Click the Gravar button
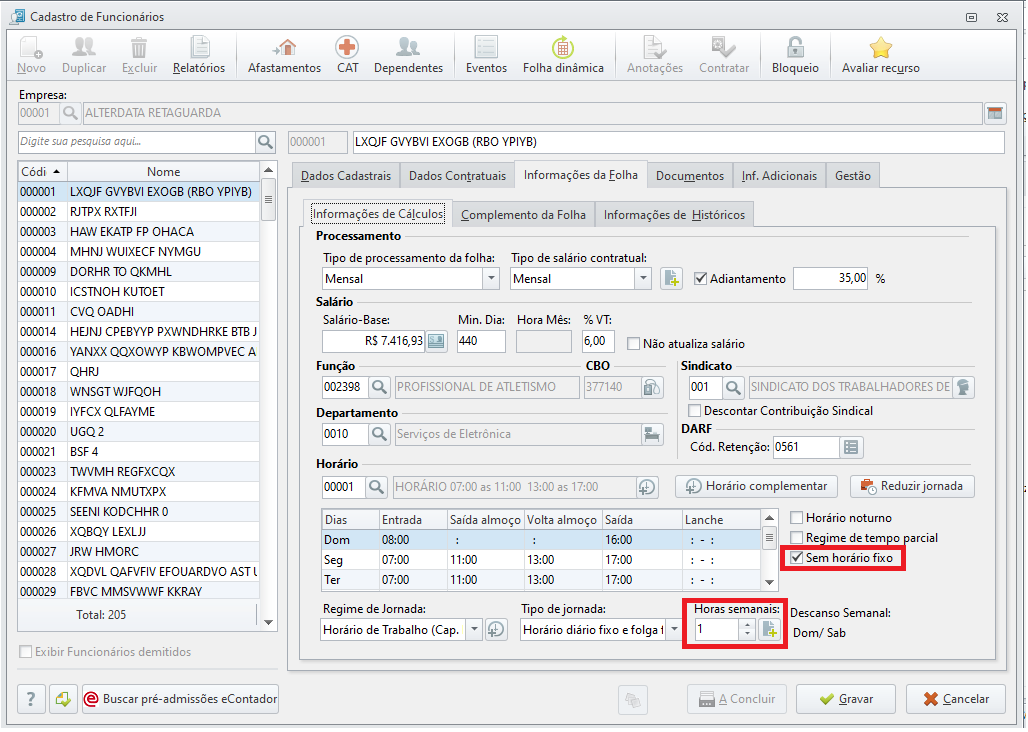Screen dimensions: 1028x732 pos(845,699)
